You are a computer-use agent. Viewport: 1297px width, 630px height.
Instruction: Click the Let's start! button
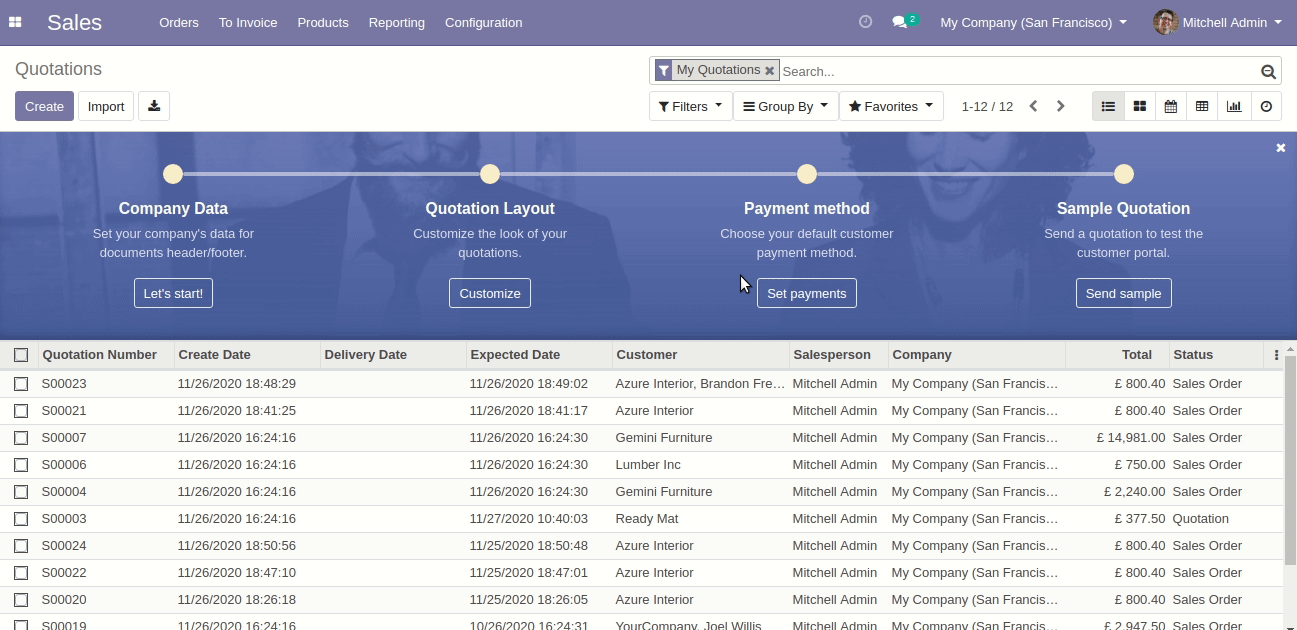click(x=173, y=293)
